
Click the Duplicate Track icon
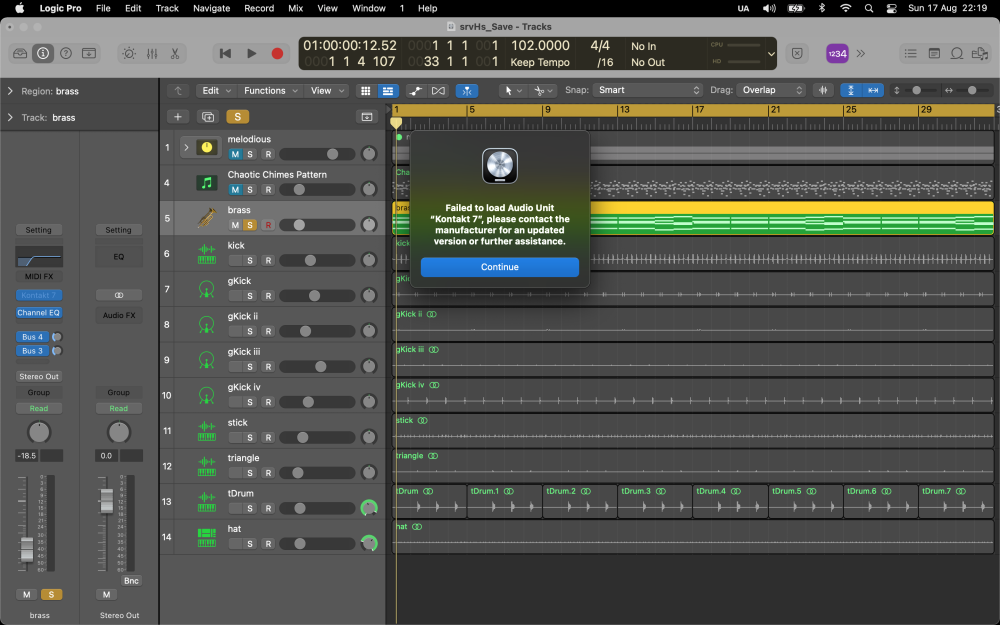tap(207, 117)
